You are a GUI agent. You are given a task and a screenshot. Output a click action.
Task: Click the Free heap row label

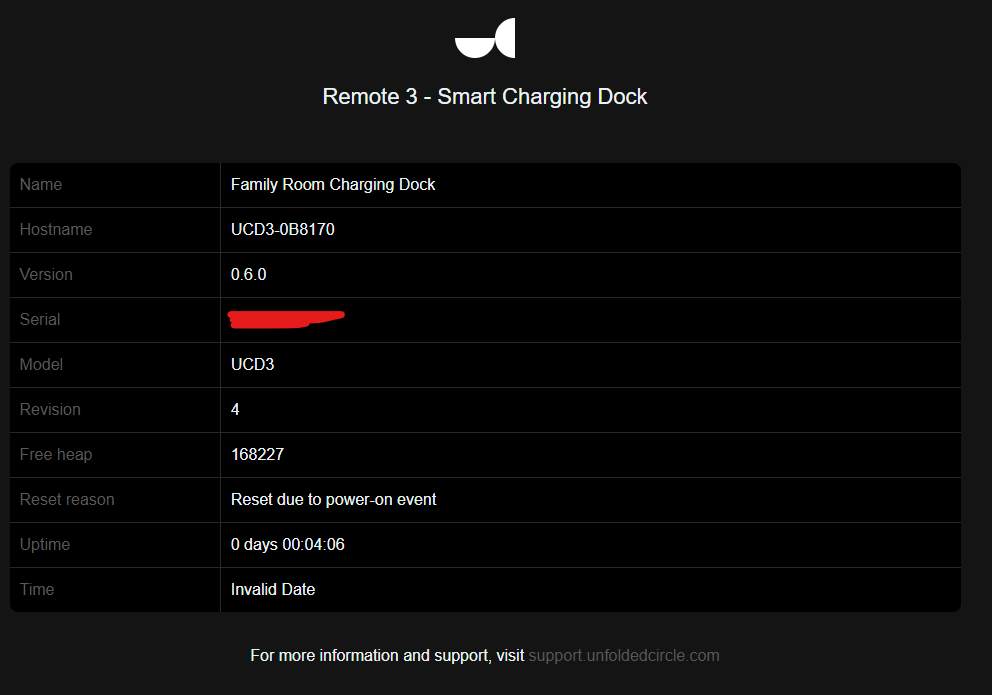point(56,454)
